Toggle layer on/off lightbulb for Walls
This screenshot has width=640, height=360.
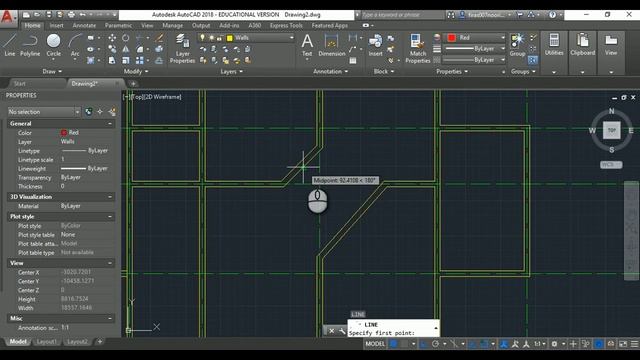(202, 38)
